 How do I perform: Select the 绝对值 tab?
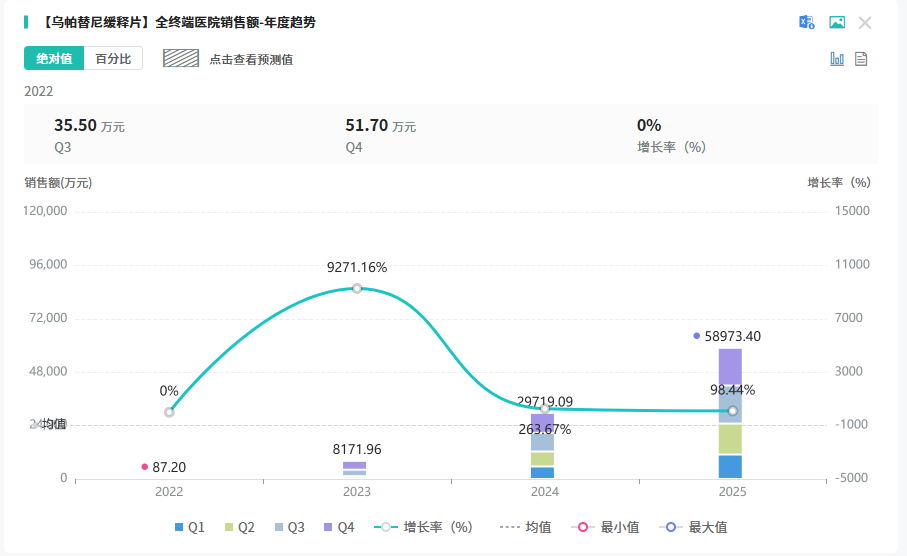point(54,59)
